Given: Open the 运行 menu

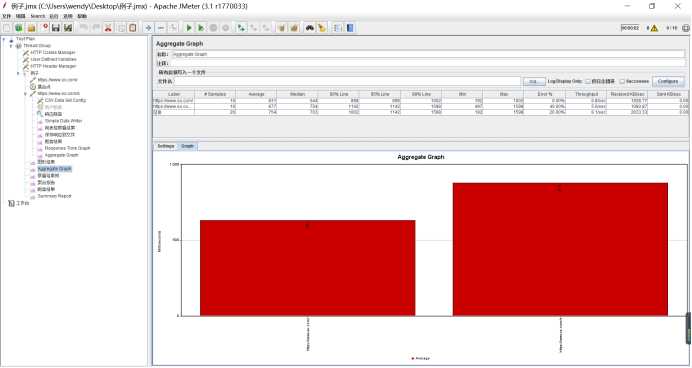Looking at the screenshot, I should (x=53, y=16).
